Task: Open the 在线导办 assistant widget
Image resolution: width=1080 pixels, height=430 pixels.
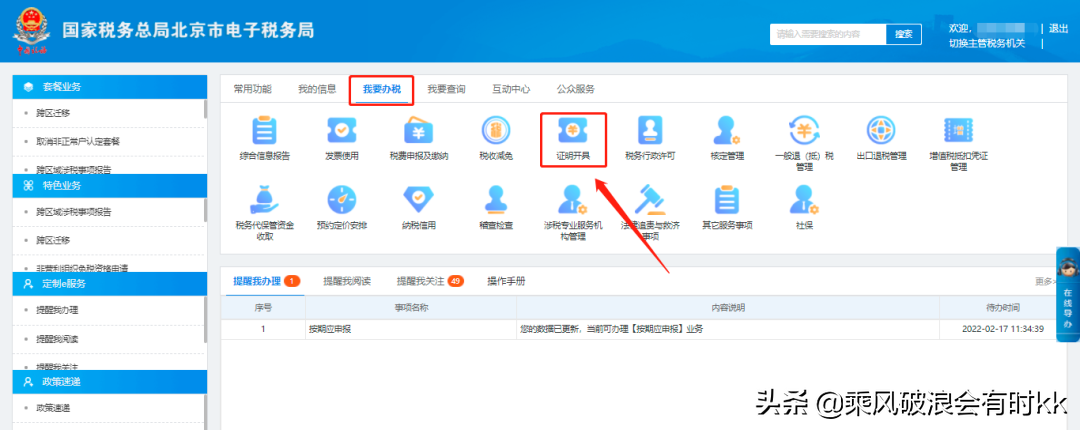Action: pyautogui.click(x=1067, y=294)
